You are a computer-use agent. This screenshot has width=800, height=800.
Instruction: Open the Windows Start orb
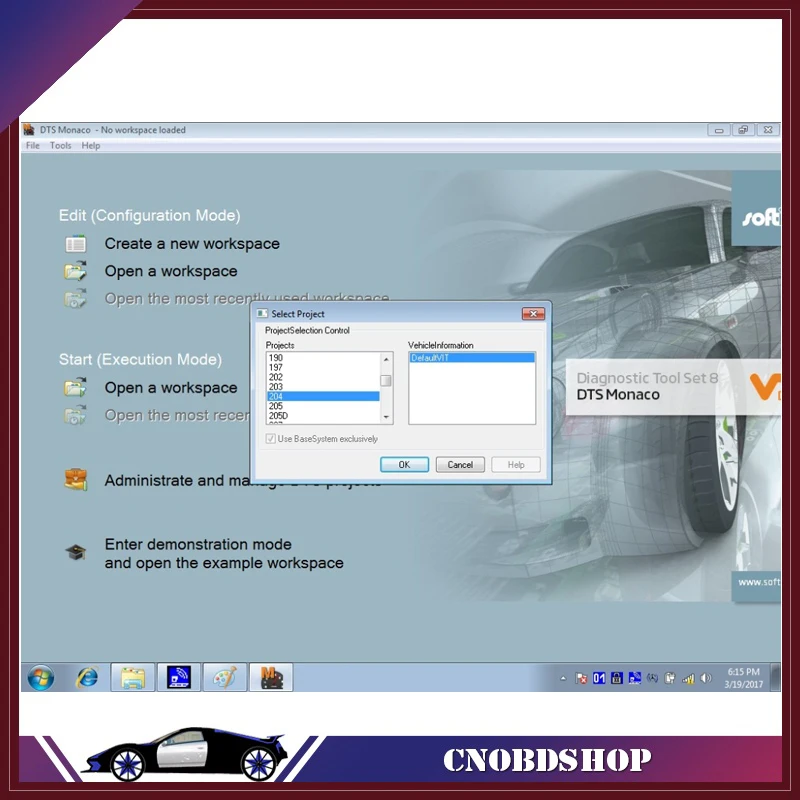(x=41, y=678)
